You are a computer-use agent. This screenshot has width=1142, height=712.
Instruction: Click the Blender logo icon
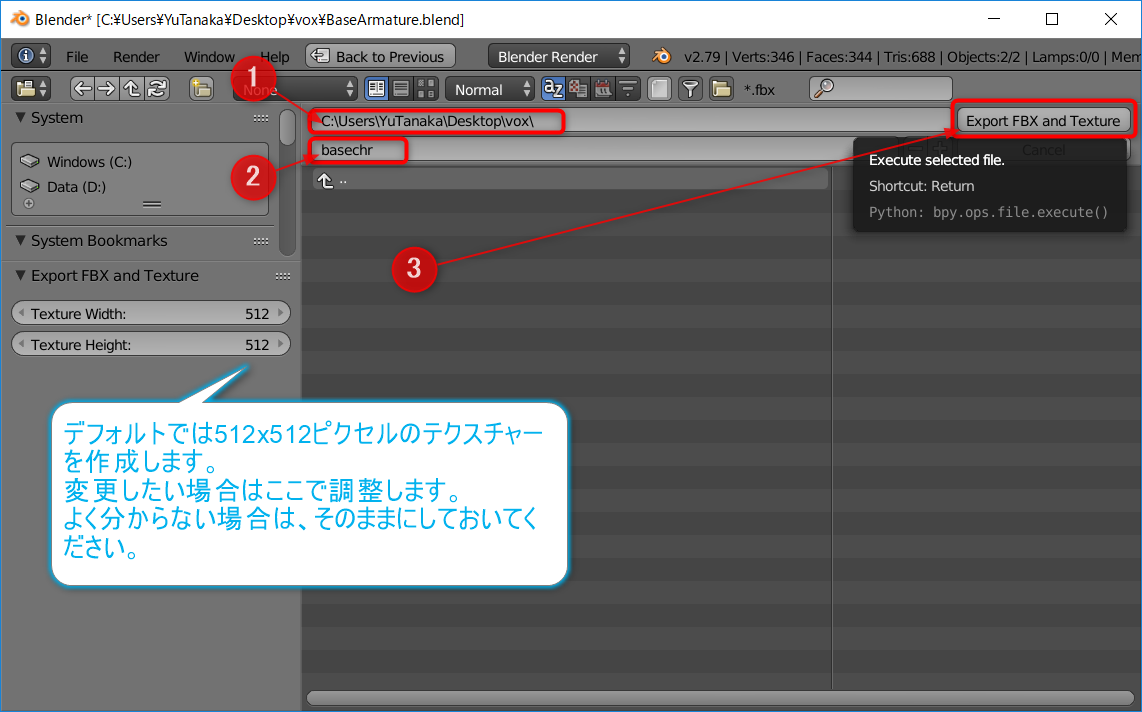click(661, 56)
